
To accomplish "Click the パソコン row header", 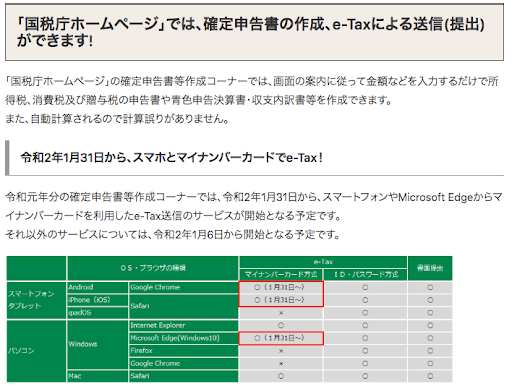I will [x=36, y=351].
